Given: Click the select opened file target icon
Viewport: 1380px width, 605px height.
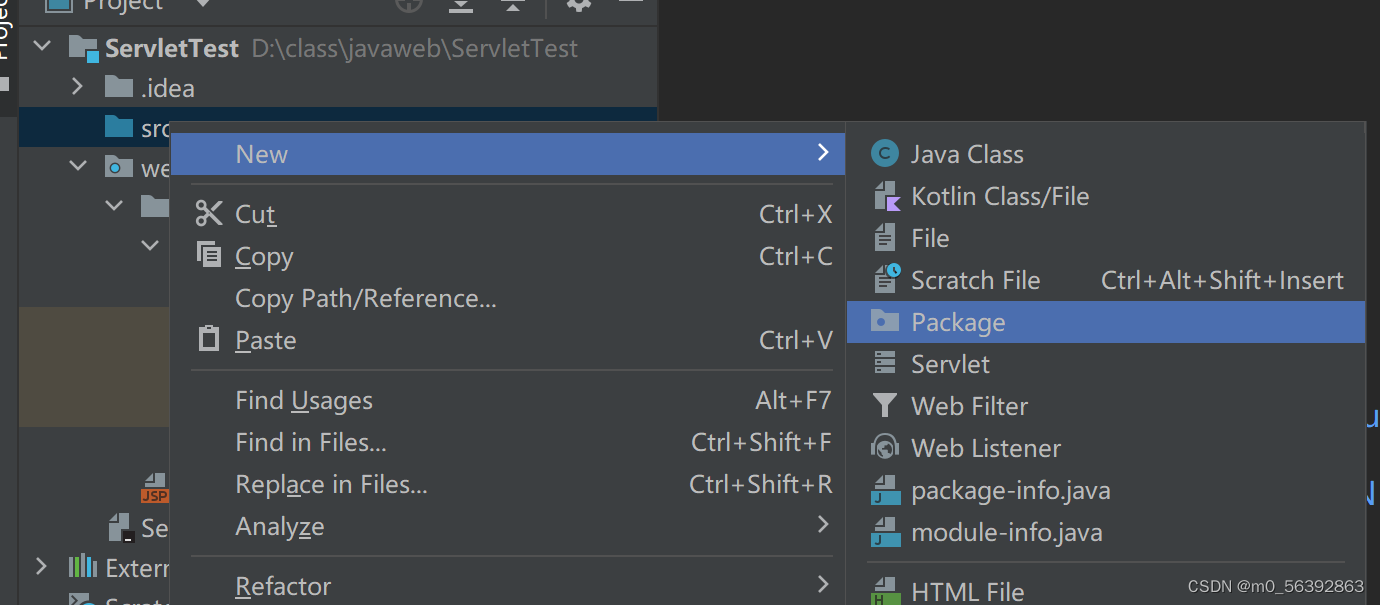Looking at the screenshot, I should click(409, 4).
